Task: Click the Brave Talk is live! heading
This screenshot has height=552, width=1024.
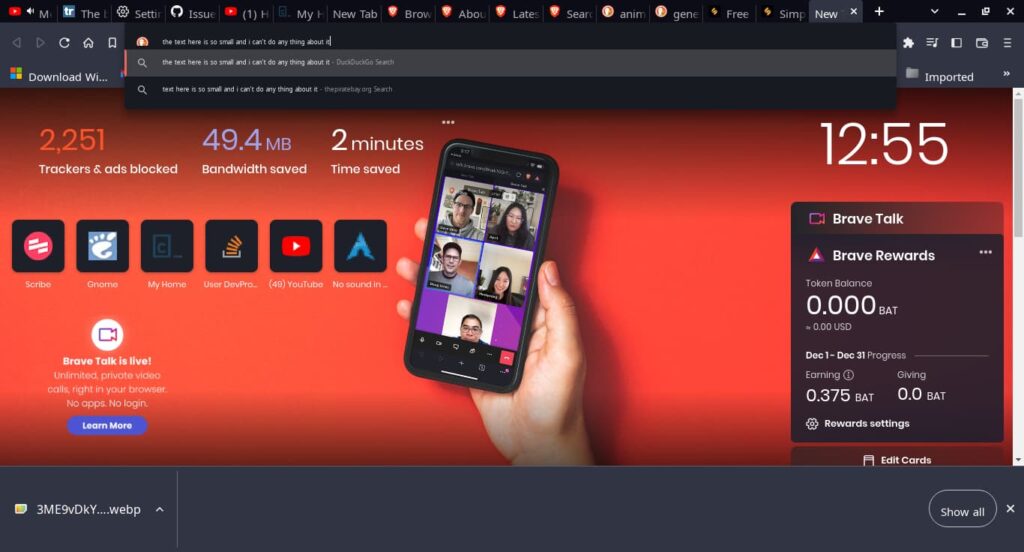Action: click(107, 361)
